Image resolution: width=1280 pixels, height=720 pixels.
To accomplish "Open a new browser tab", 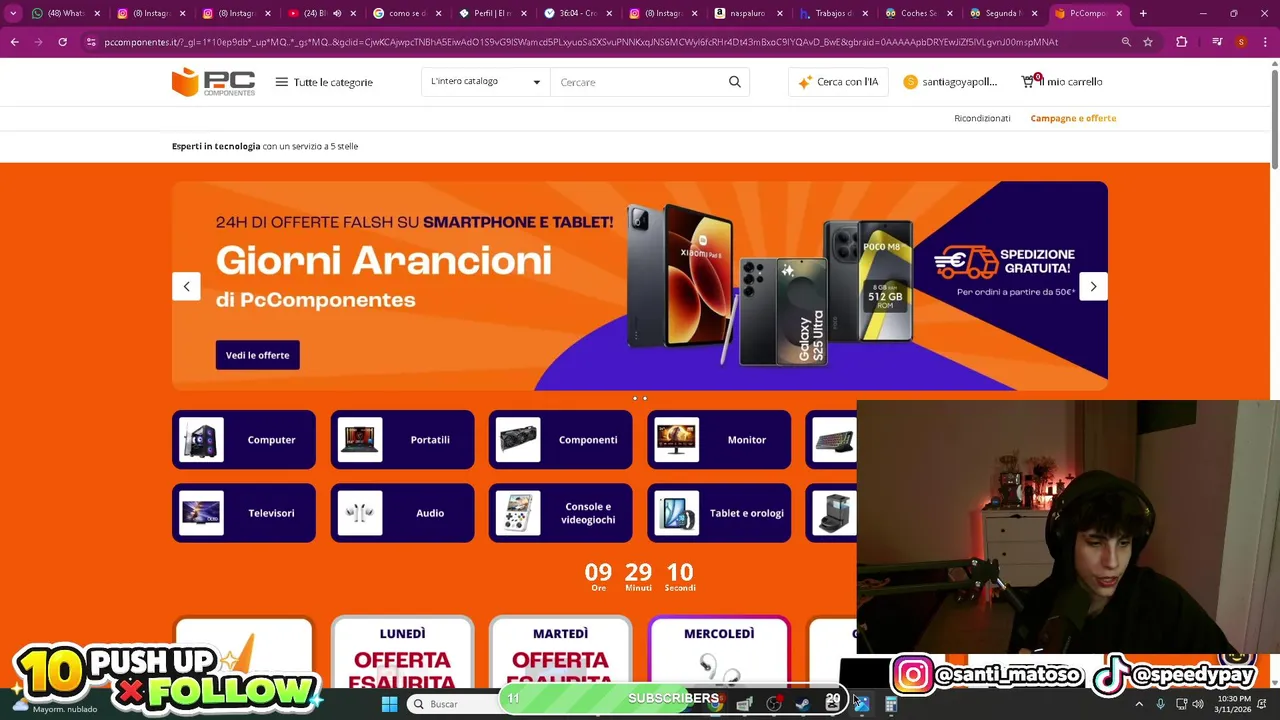I will point(1143,13).
